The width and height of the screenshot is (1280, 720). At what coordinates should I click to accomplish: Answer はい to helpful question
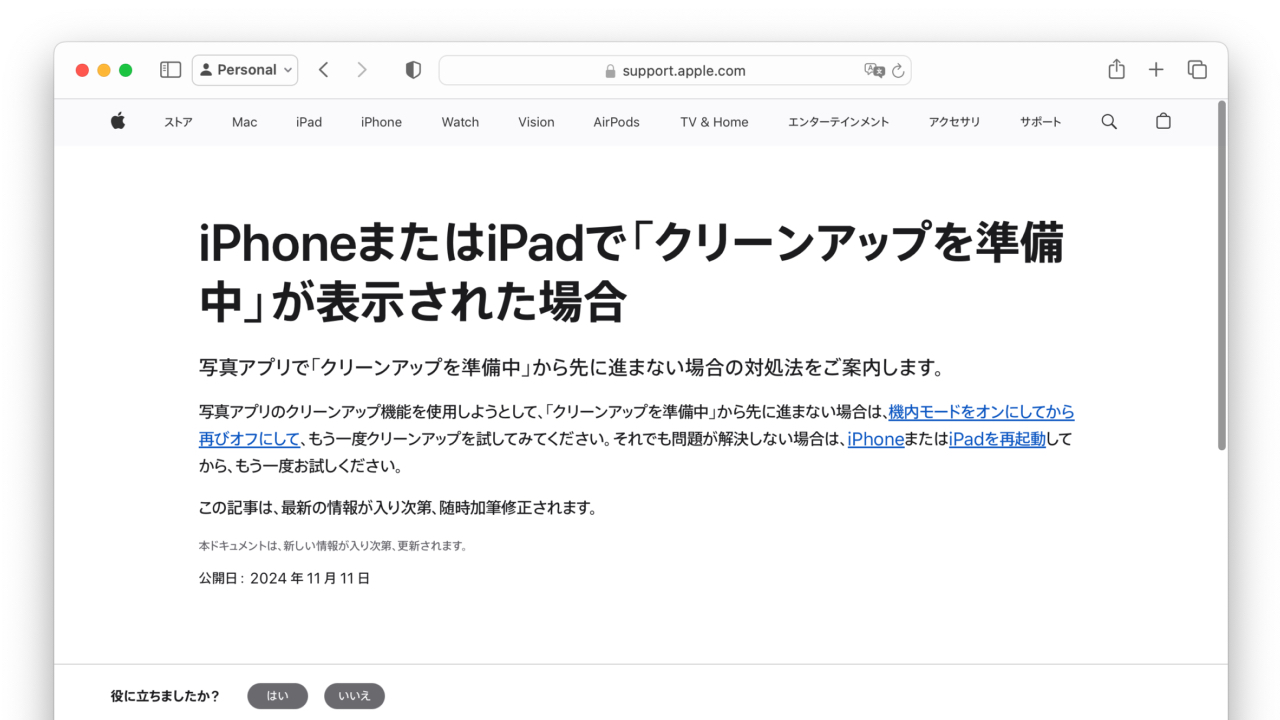[x=278, y=696]
